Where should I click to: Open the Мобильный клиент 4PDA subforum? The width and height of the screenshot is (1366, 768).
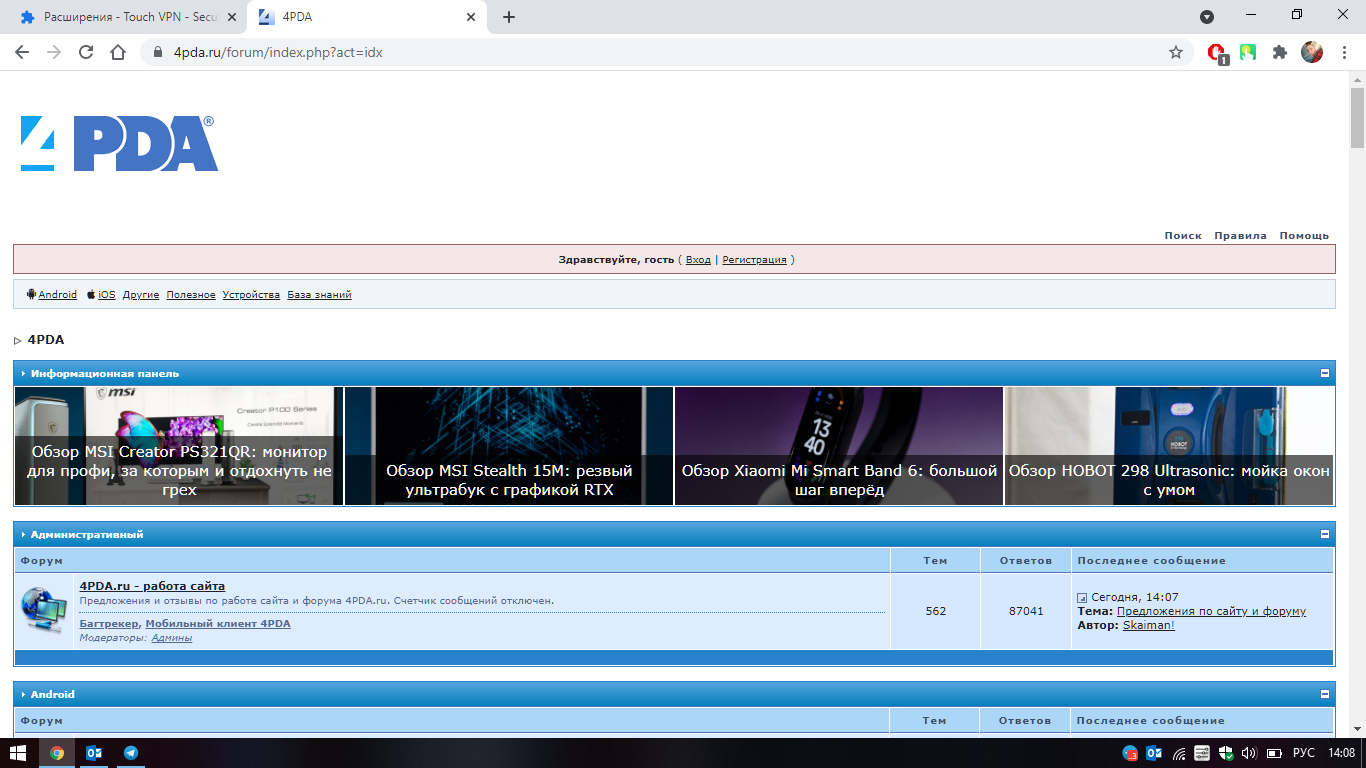(x=218, y=624)
